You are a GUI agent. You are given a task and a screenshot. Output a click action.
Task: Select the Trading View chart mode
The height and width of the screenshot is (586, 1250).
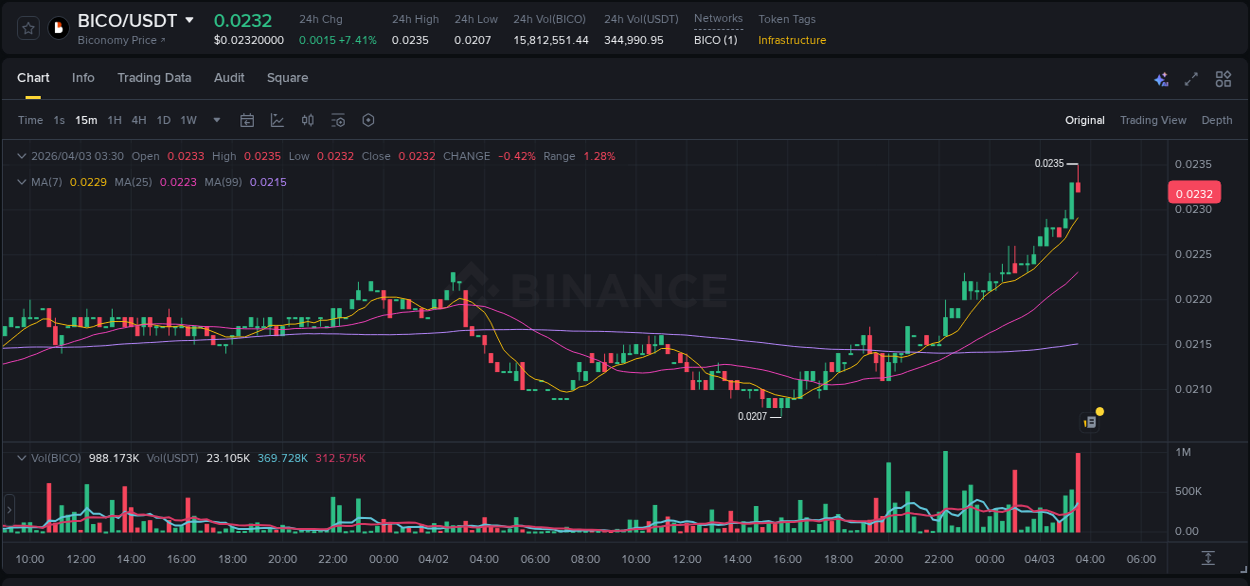point(1153,120)
